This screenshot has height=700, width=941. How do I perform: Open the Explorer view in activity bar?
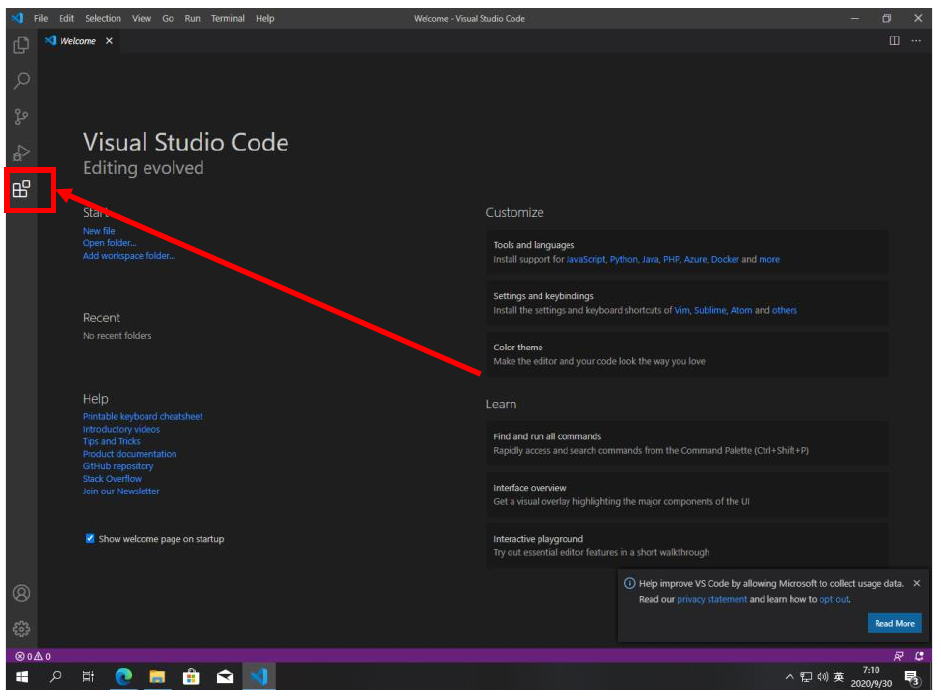(x=21, y=45)
